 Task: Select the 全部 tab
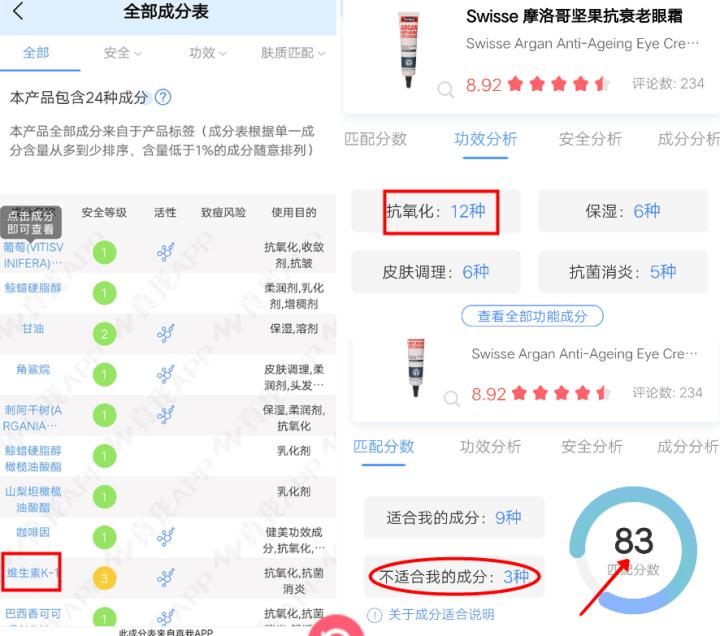pyautogui.click(x=36, y=53)
